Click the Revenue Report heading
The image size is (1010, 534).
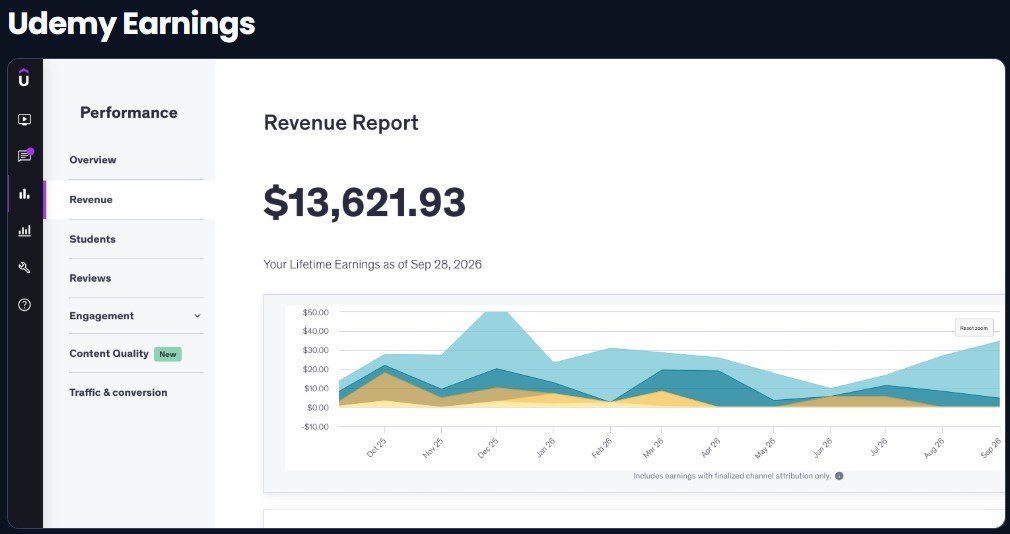(x=341, y=122)
